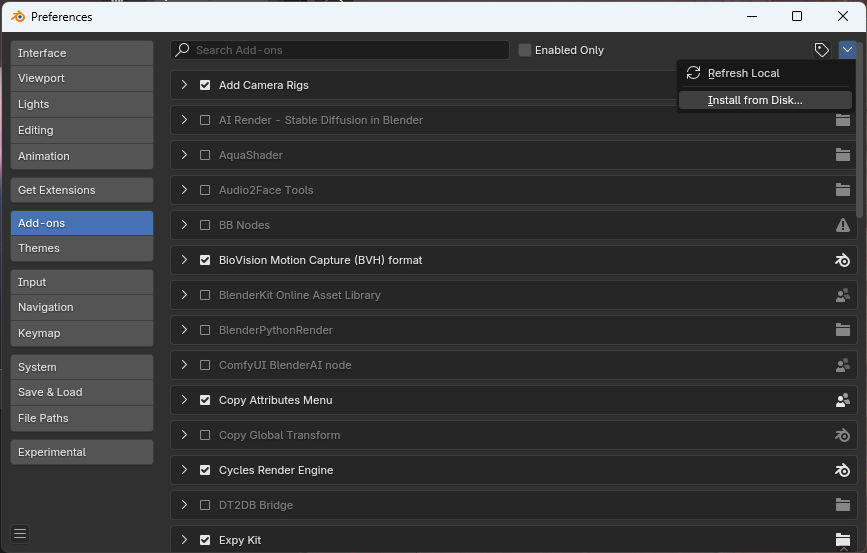
Task: Click community icon on BlenderKit row
Action: pos(842,295)
